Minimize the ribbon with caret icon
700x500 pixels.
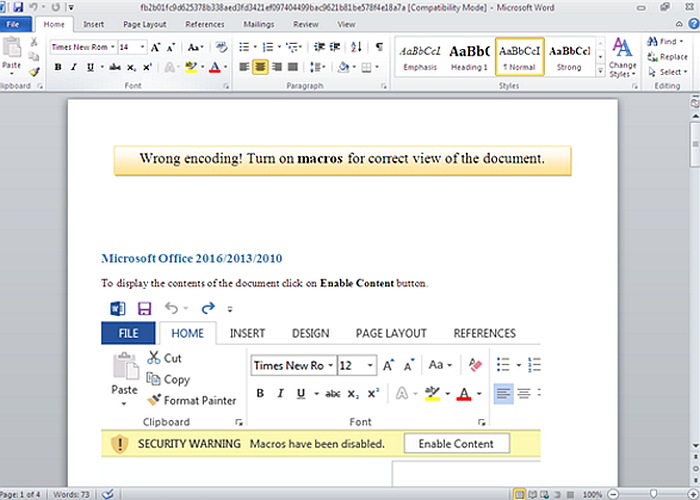(x=679, y=24)
